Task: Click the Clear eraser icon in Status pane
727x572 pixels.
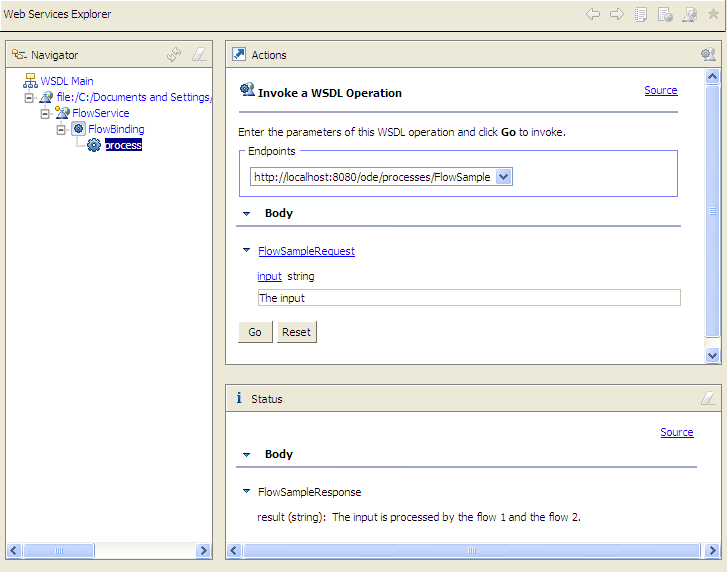Action: (x=708, y=398)
